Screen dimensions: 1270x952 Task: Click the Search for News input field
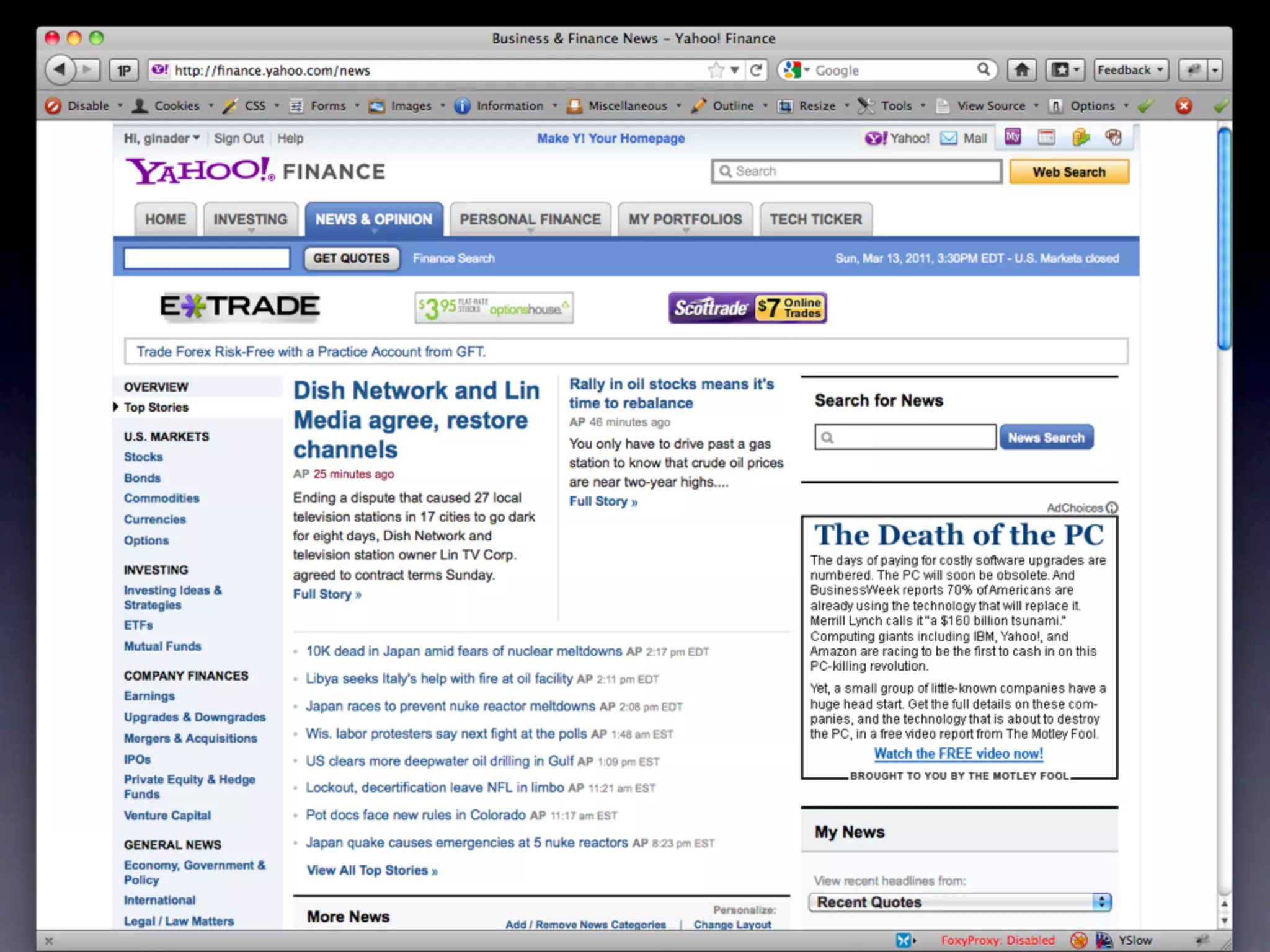click(x=905, y=438)
